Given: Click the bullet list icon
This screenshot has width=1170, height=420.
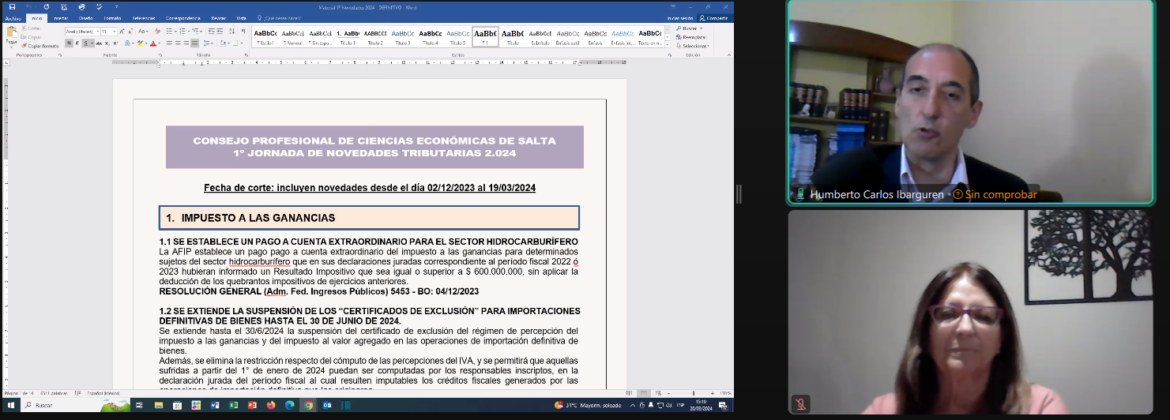Looking at the screenshot, I should coord(167,31).
